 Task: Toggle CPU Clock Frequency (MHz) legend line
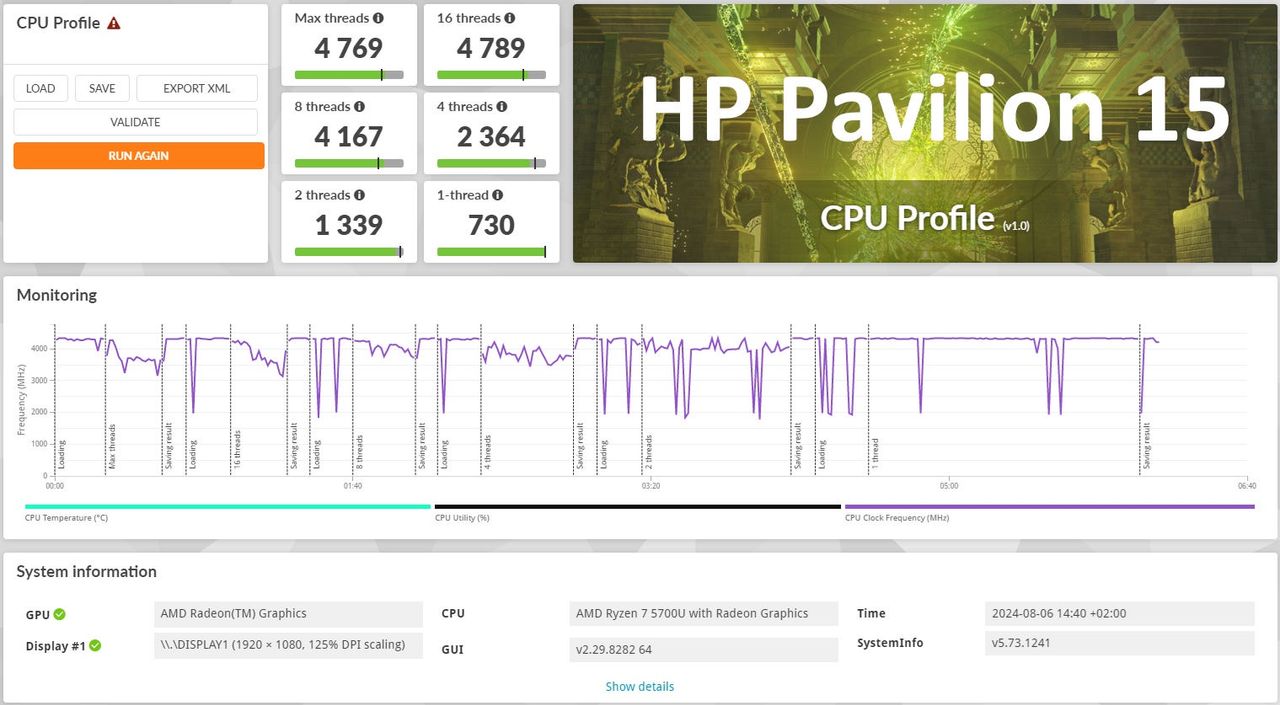tap(1049, 507)
